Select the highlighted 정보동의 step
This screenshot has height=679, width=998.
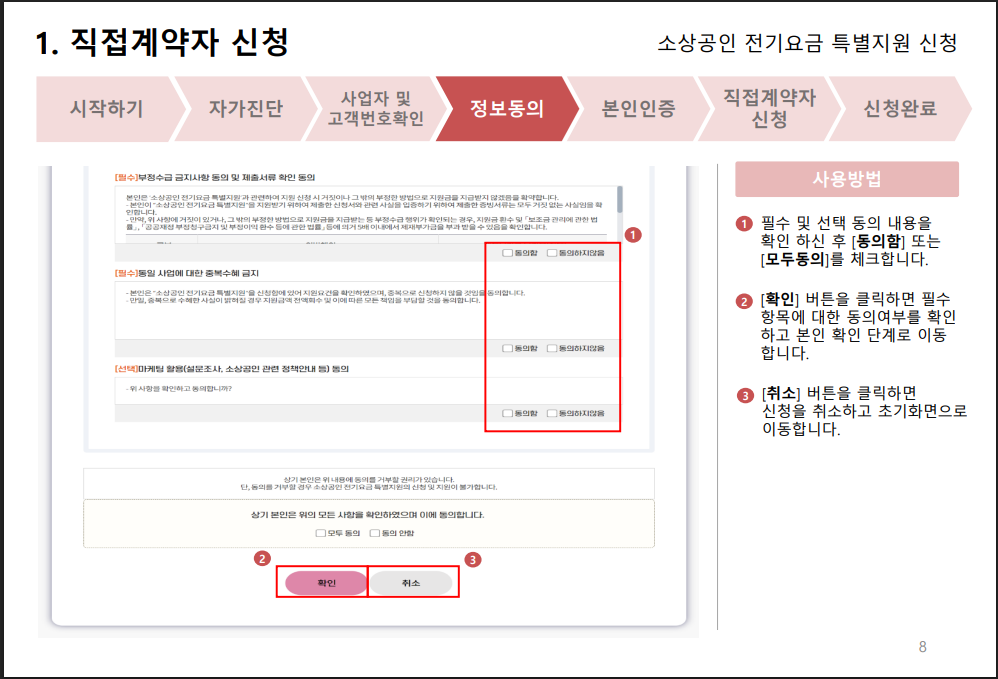pyautogui.click(x=508, y=110)
